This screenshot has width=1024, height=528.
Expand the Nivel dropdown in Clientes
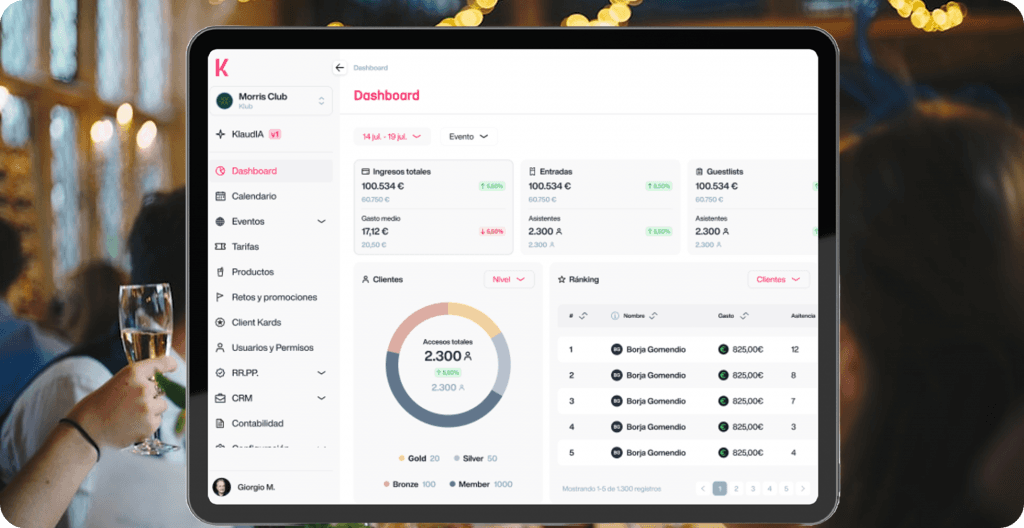click(x=509, y=279)
